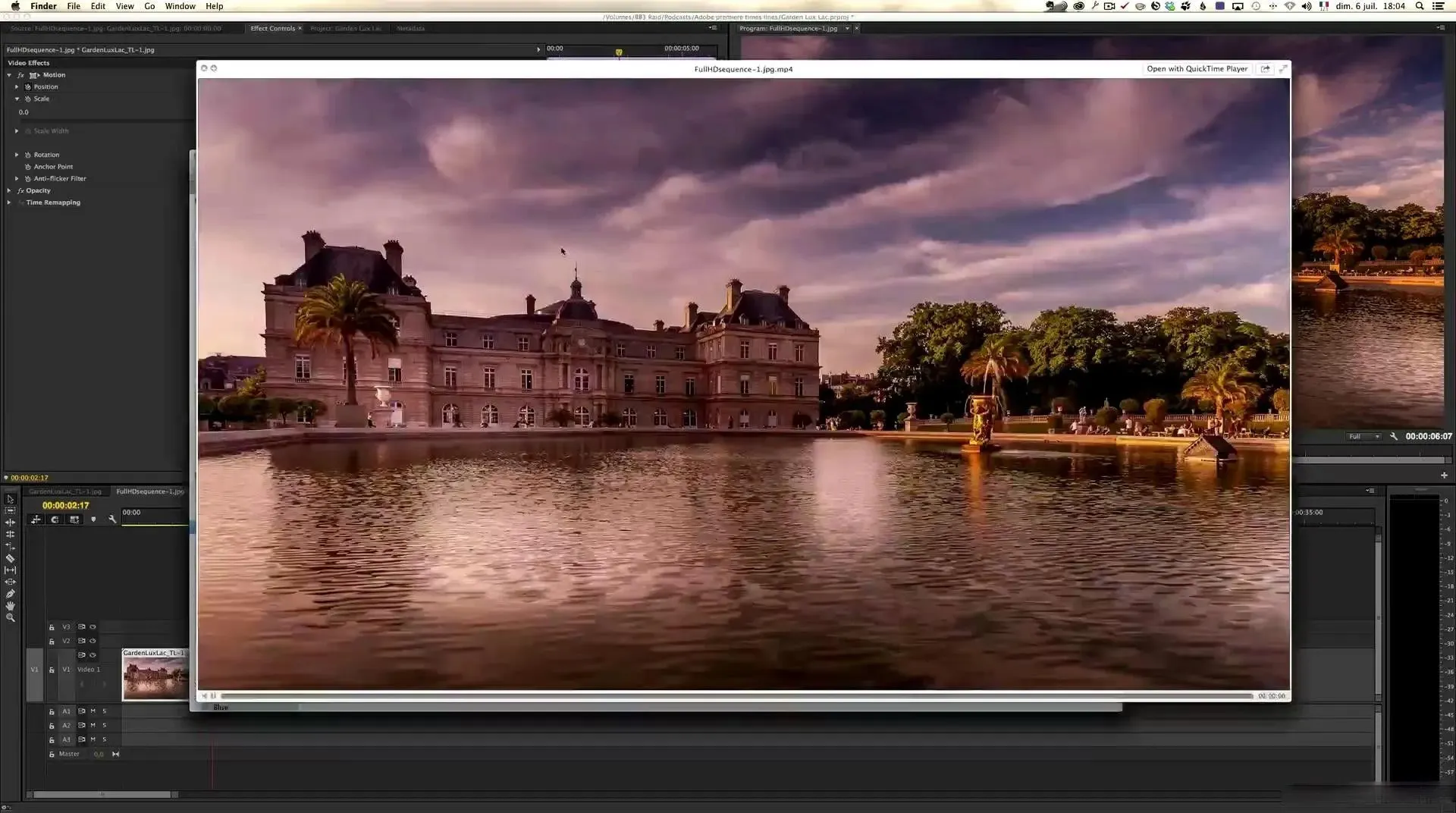Toggle the lock on track V3
Viewport: 1456px width, 813px height.
tap(52, 627)
